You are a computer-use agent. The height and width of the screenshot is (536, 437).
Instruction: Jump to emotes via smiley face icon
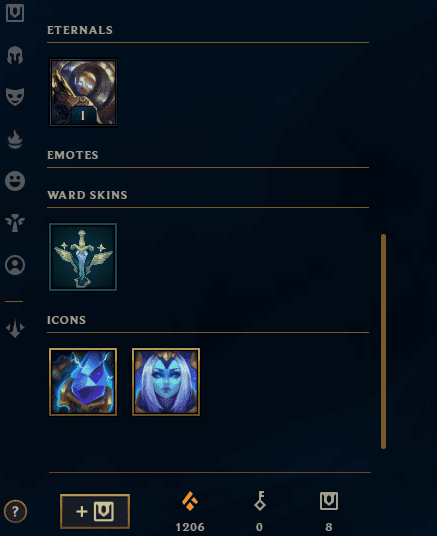[15, 180]
